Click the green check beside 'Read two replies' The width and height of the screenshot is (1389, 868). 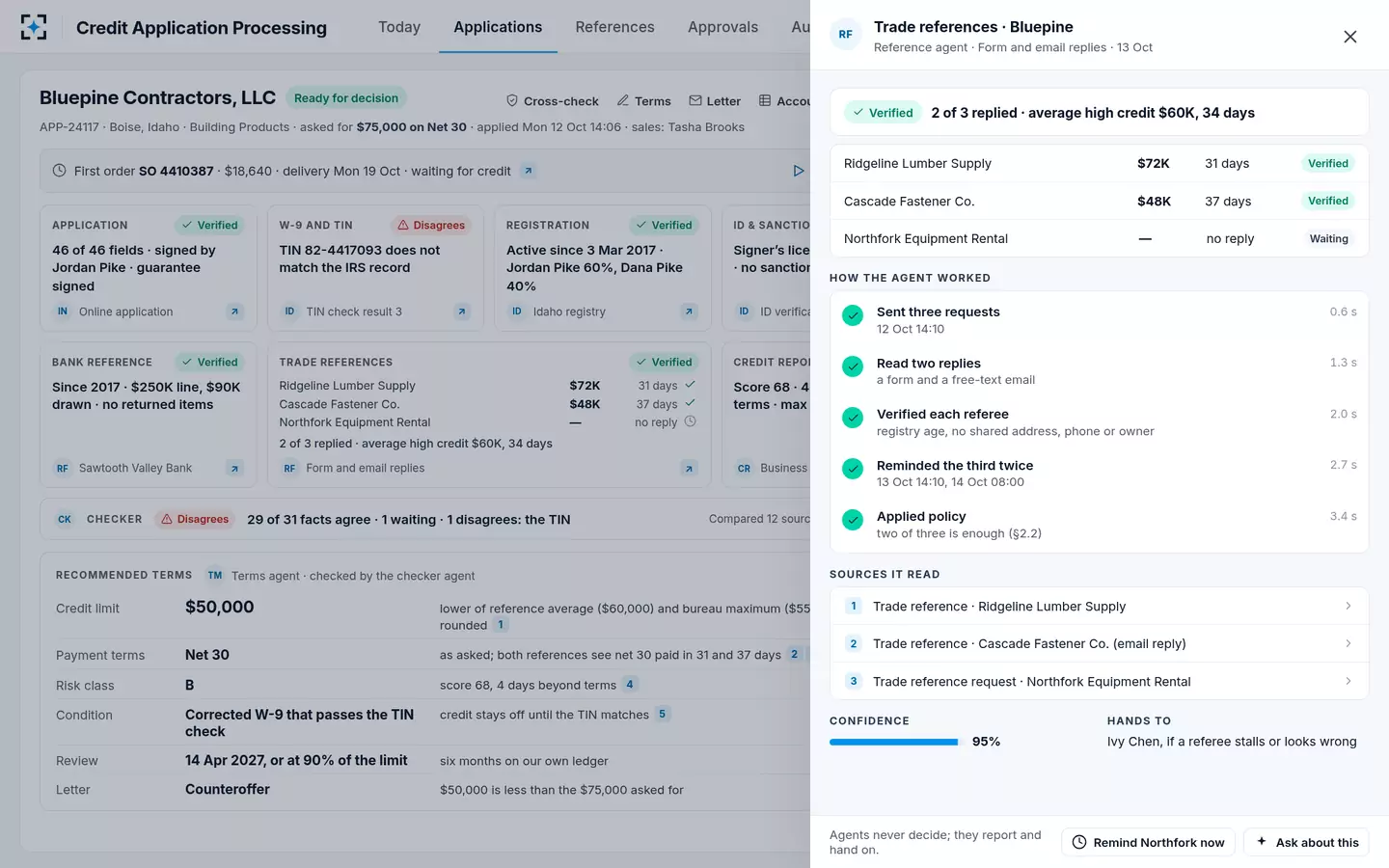(x=853, y=366)
